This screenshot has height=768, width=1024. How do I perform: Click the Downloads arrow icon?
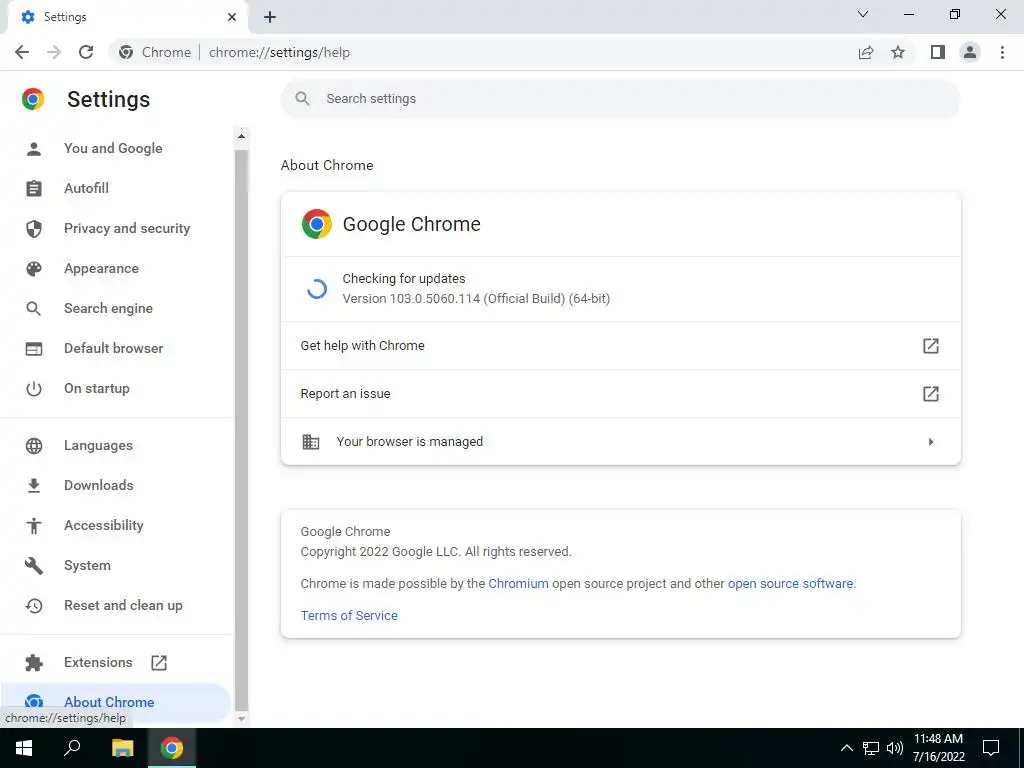[x=34, y=486]
